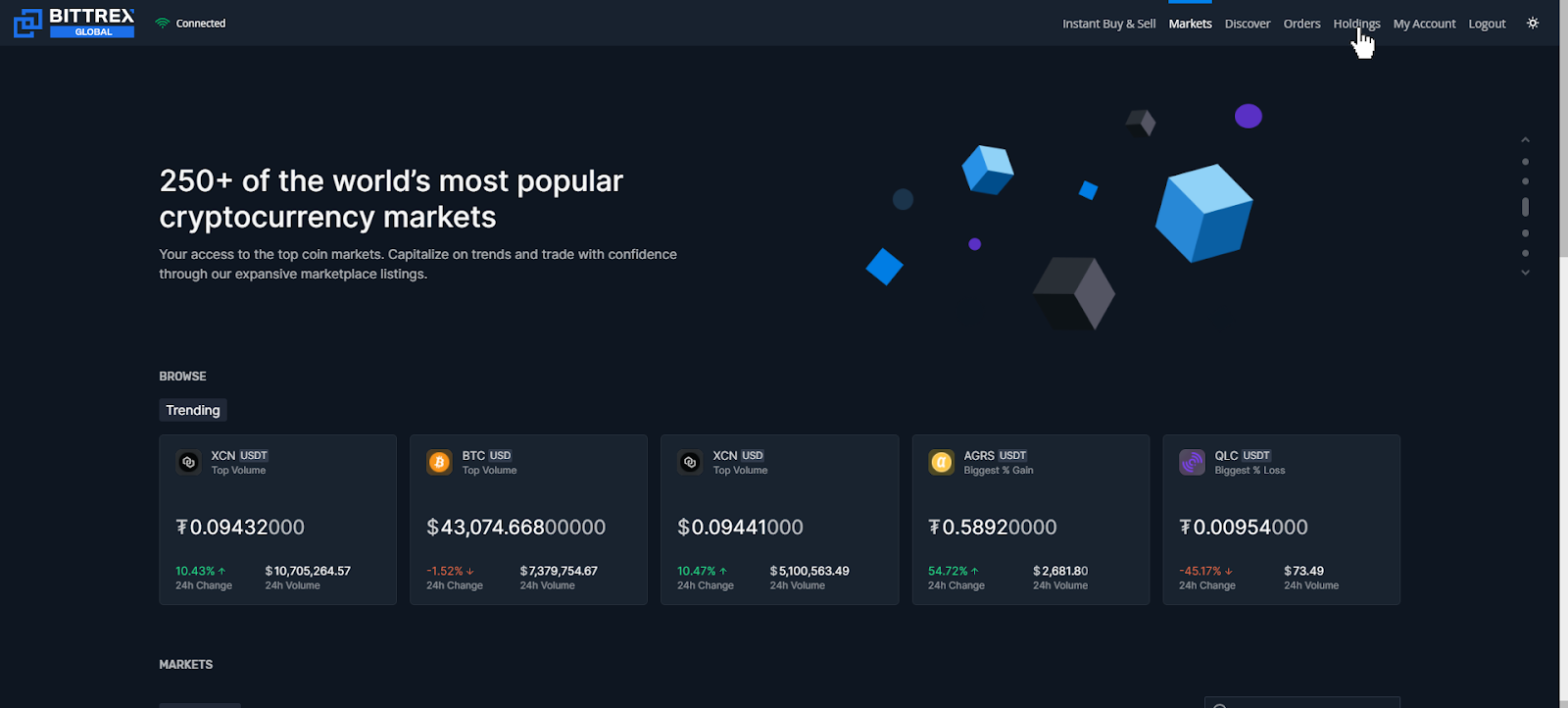This screenshot has height=708, width=1568.
Task: Click the Connected wifi status icon
Action: tap(163, 24)
